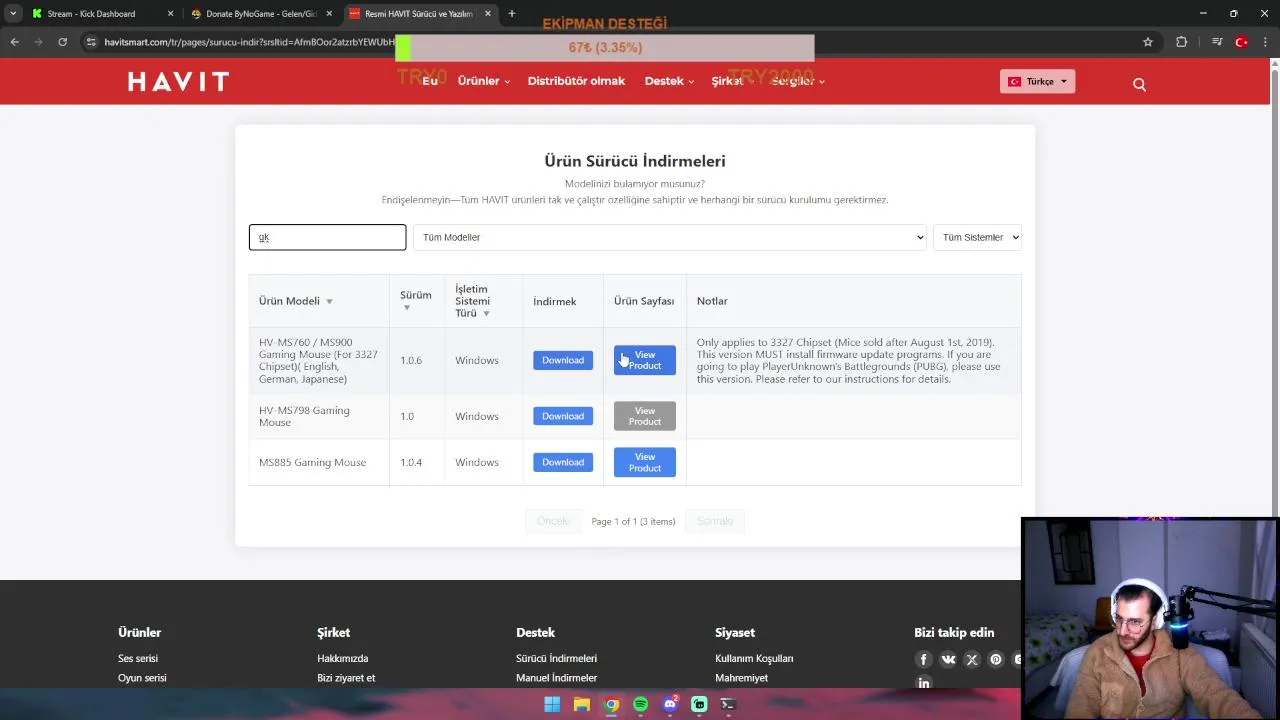Open footer link Sürücü İndirmeleri
The height and width of the screenshot is (720, 1280).
point(557,658)
